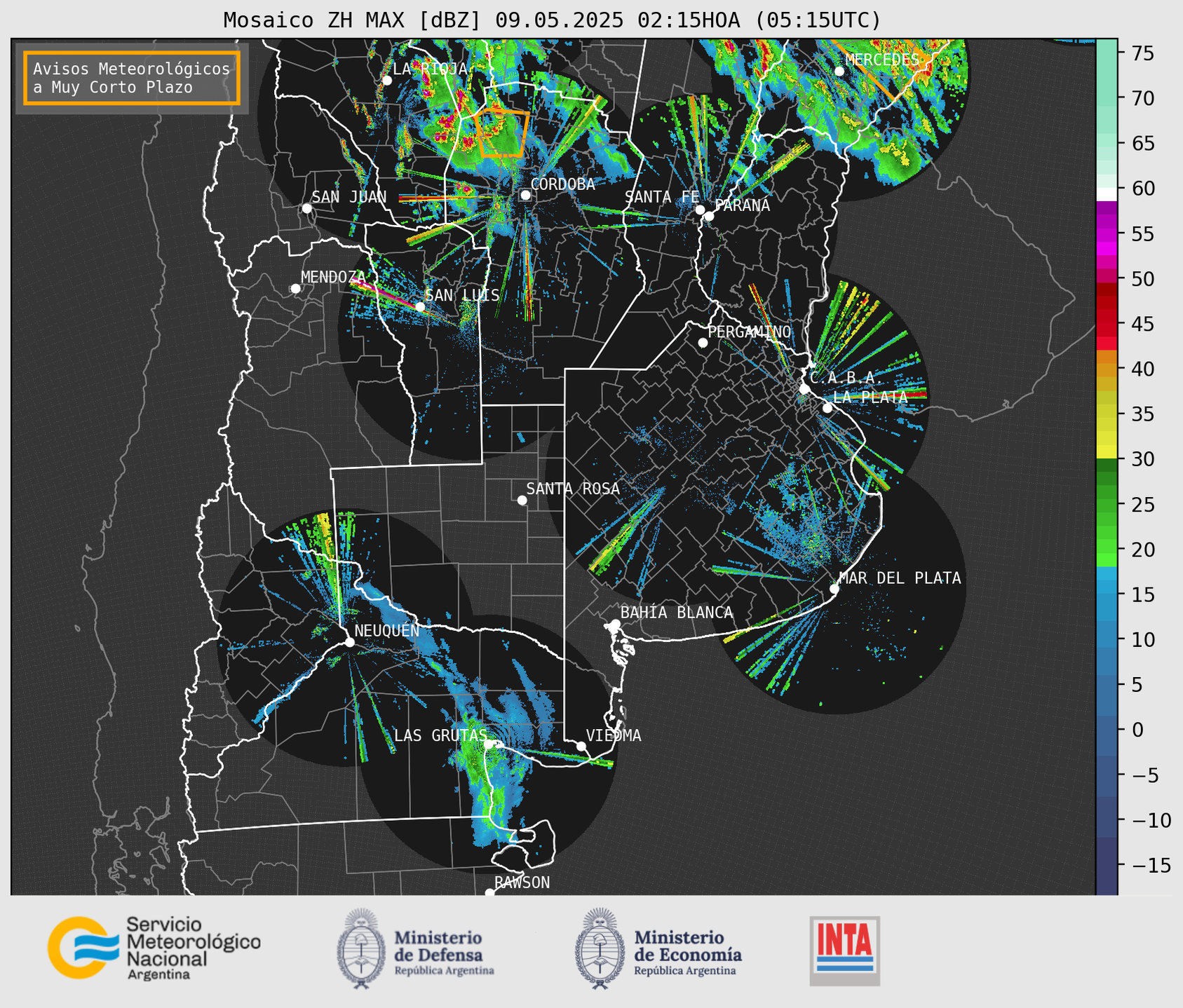Click the 40 tick label on the color scale
This screenshot has width=1183, height=1008.
(x=1142, y=369)
